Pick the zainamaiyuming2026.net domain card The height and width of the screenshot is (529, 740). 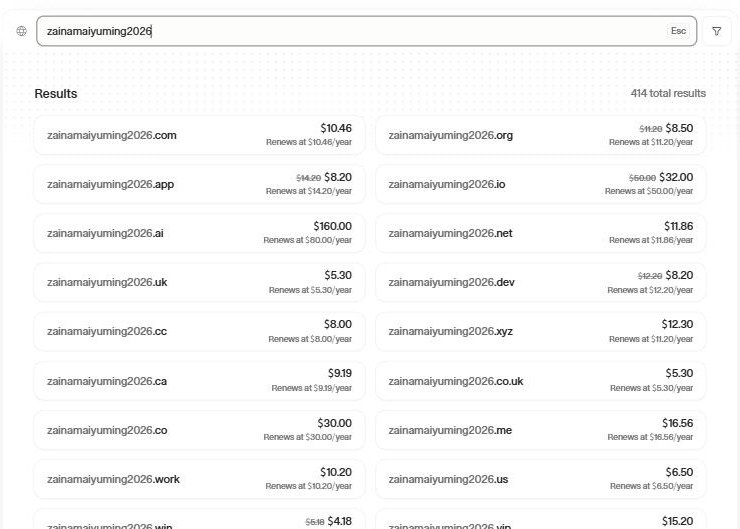point(540,233)
